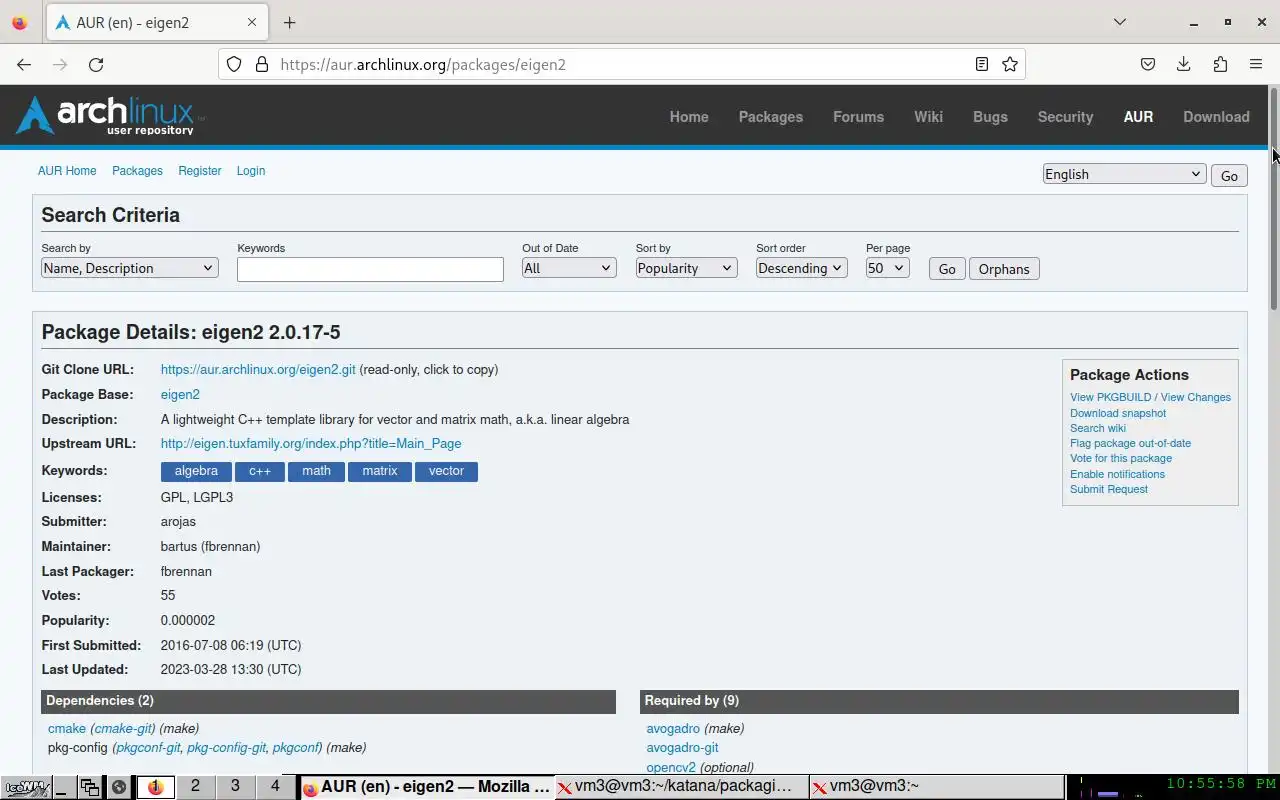Click the c++ keyword tag
The image size is (1280, 800).
pos(260,471)
